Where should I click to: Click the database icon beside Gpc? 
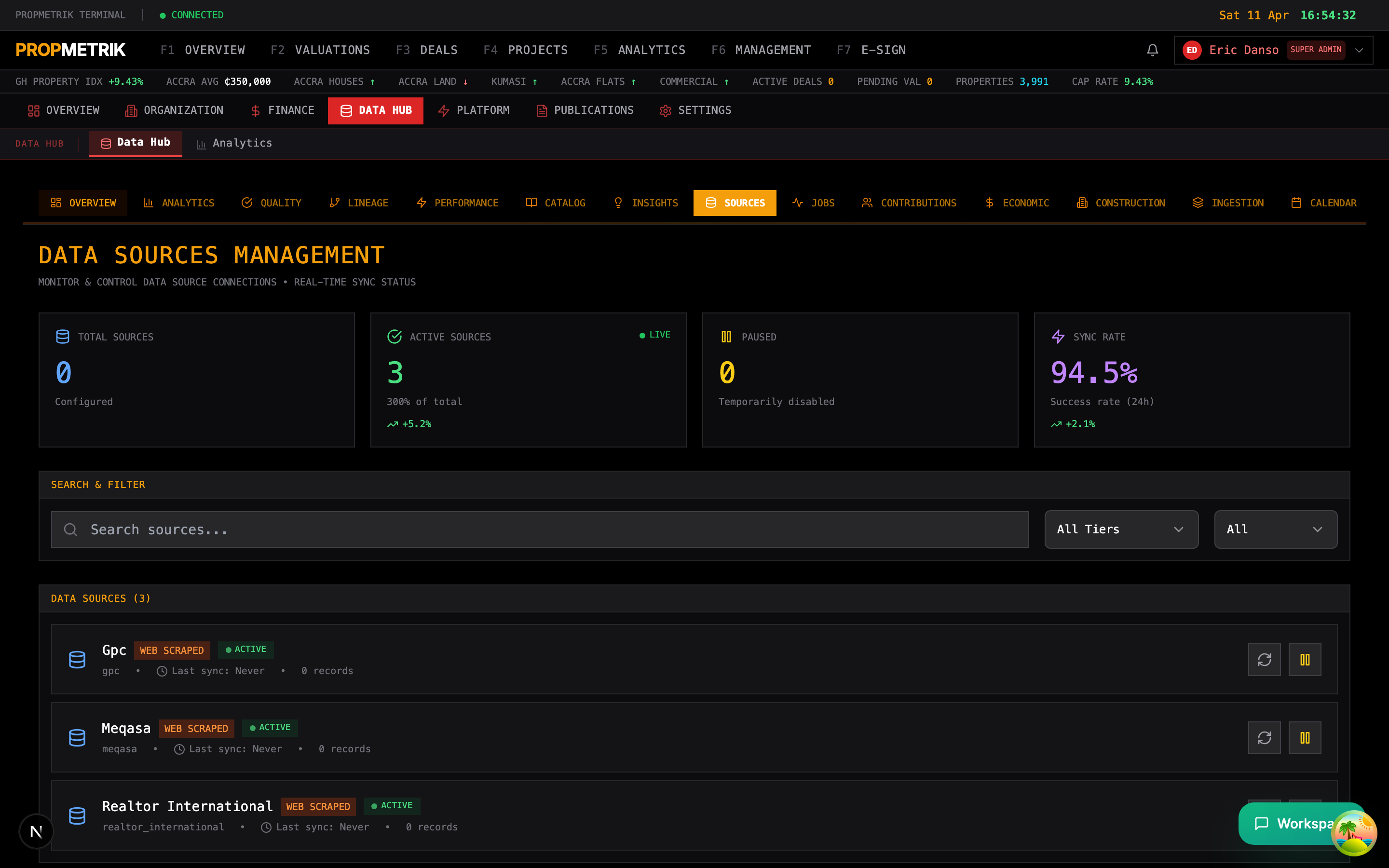click(x=77, y=660)
